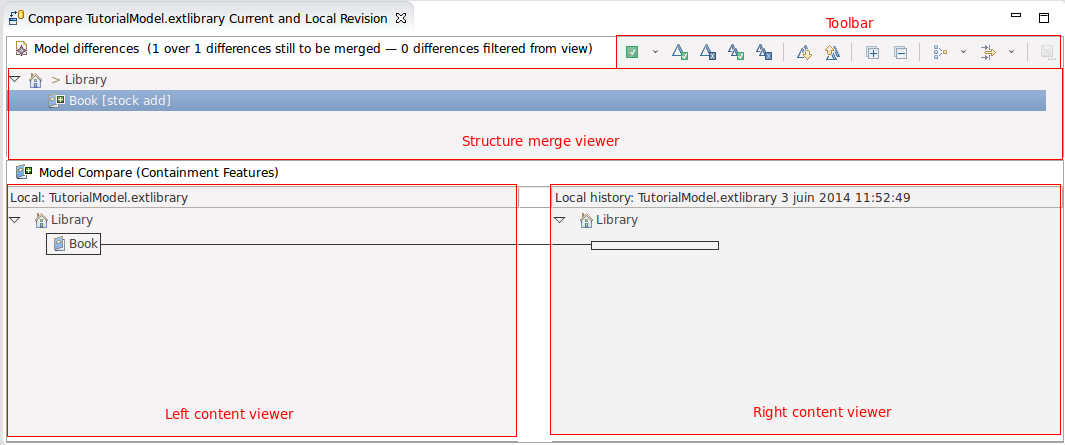Viewport: 1065px width, 445px height.
Task: Open the Groups dropdown menu
Action: 963,52
